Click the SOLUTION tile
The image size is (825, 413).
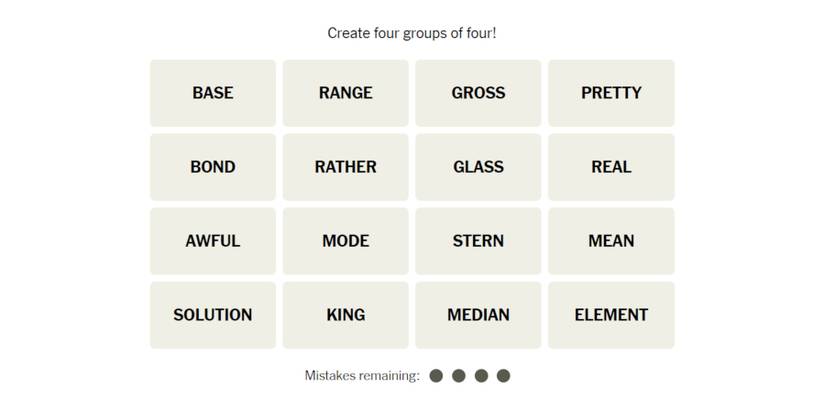point(213,315)
